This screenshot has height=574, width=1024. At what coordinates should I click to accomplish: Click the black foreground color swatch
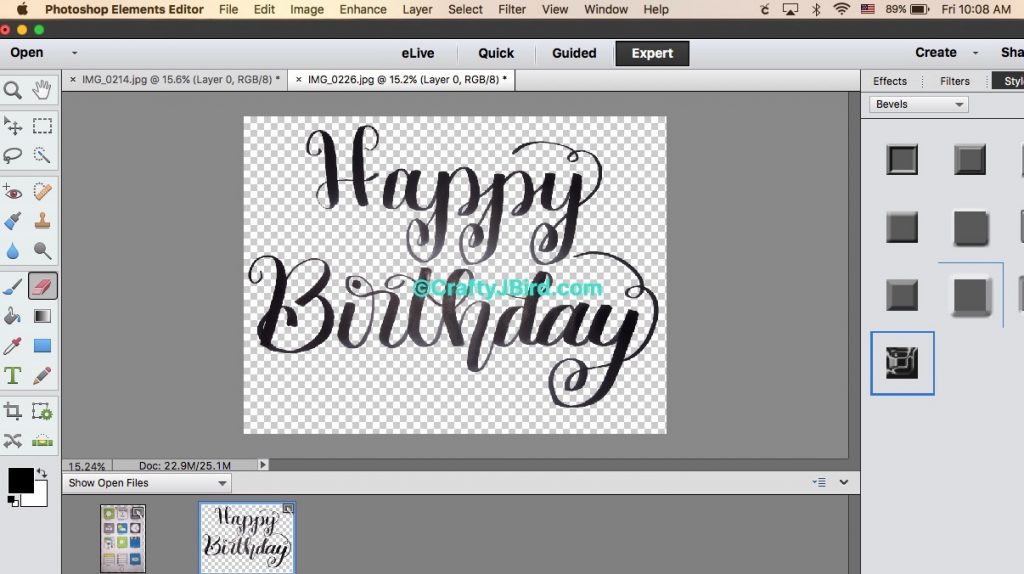tap(20, 480)
